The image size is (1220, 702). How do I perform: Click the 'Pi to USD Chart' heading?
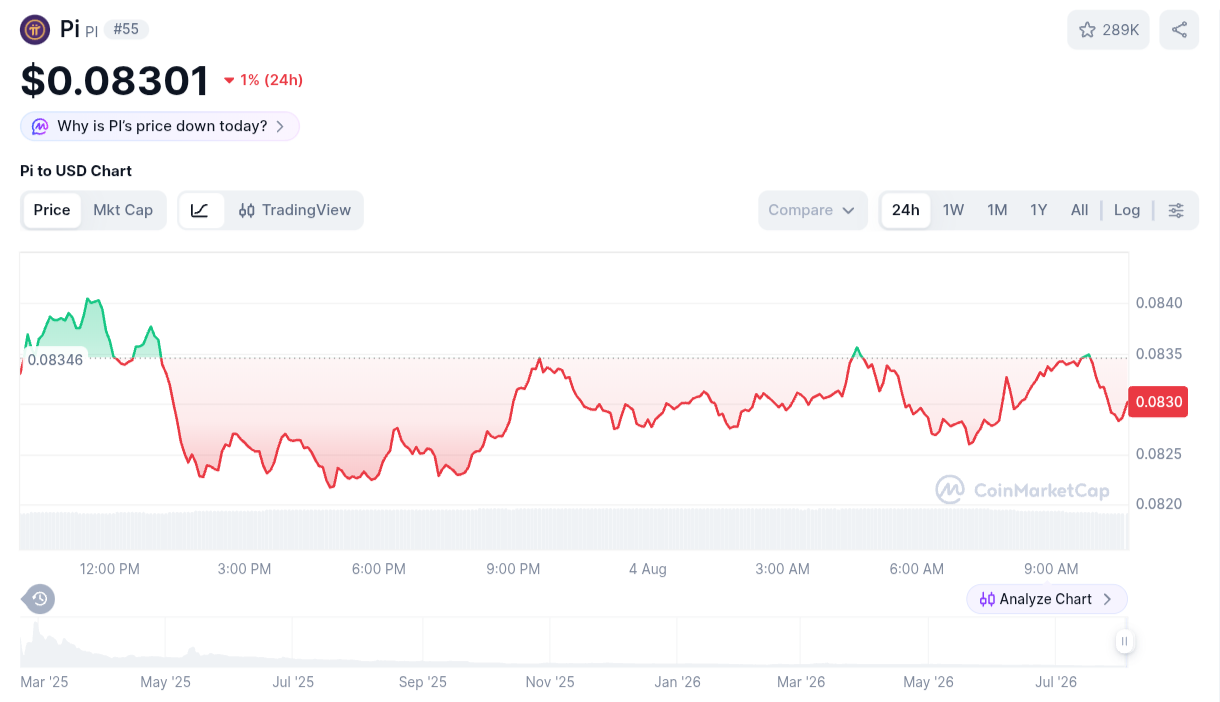(76, 171)
